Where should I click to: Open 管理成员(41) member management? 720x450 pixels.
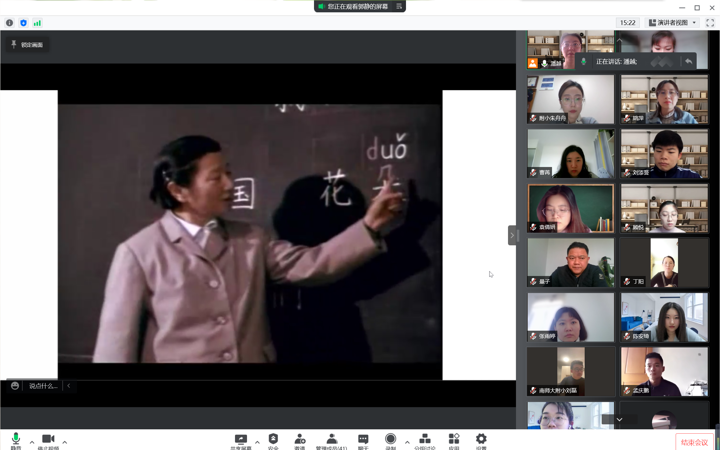332,441
